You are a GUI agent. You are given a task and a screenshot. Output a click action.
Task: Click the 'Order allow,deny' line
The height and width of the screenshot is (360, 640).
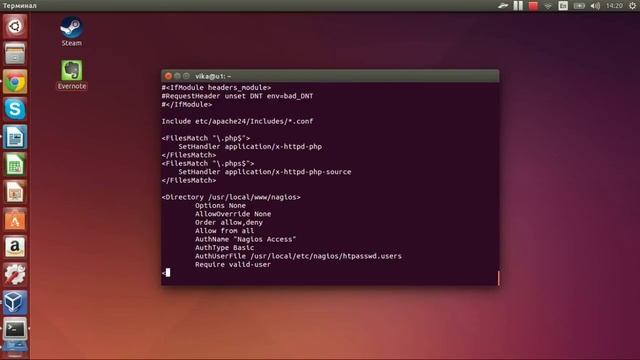pos(229,222)
